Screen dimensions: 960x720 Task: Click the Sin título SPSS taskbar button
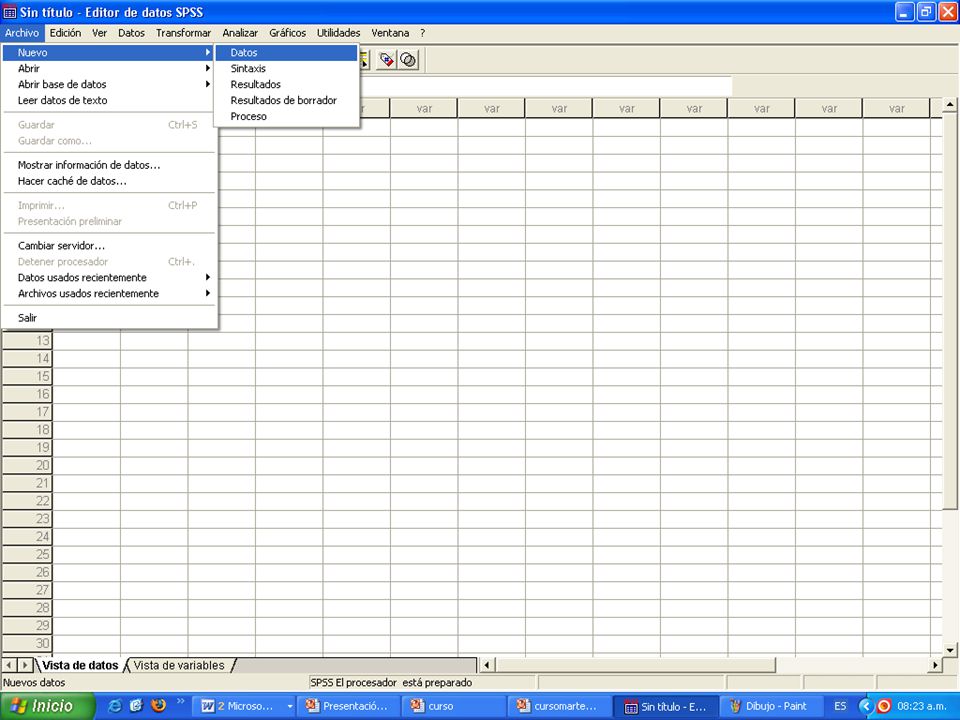(x=666, y=707)
